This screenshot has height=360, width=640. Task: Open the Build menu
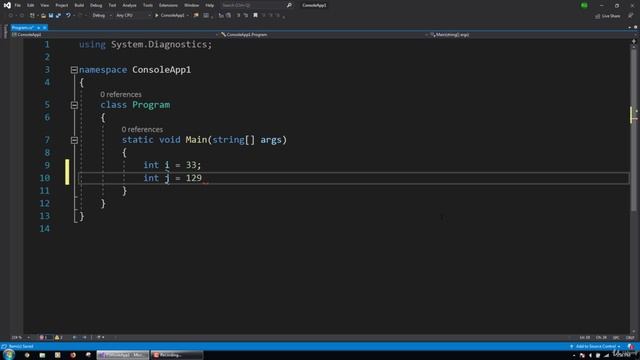79,5
